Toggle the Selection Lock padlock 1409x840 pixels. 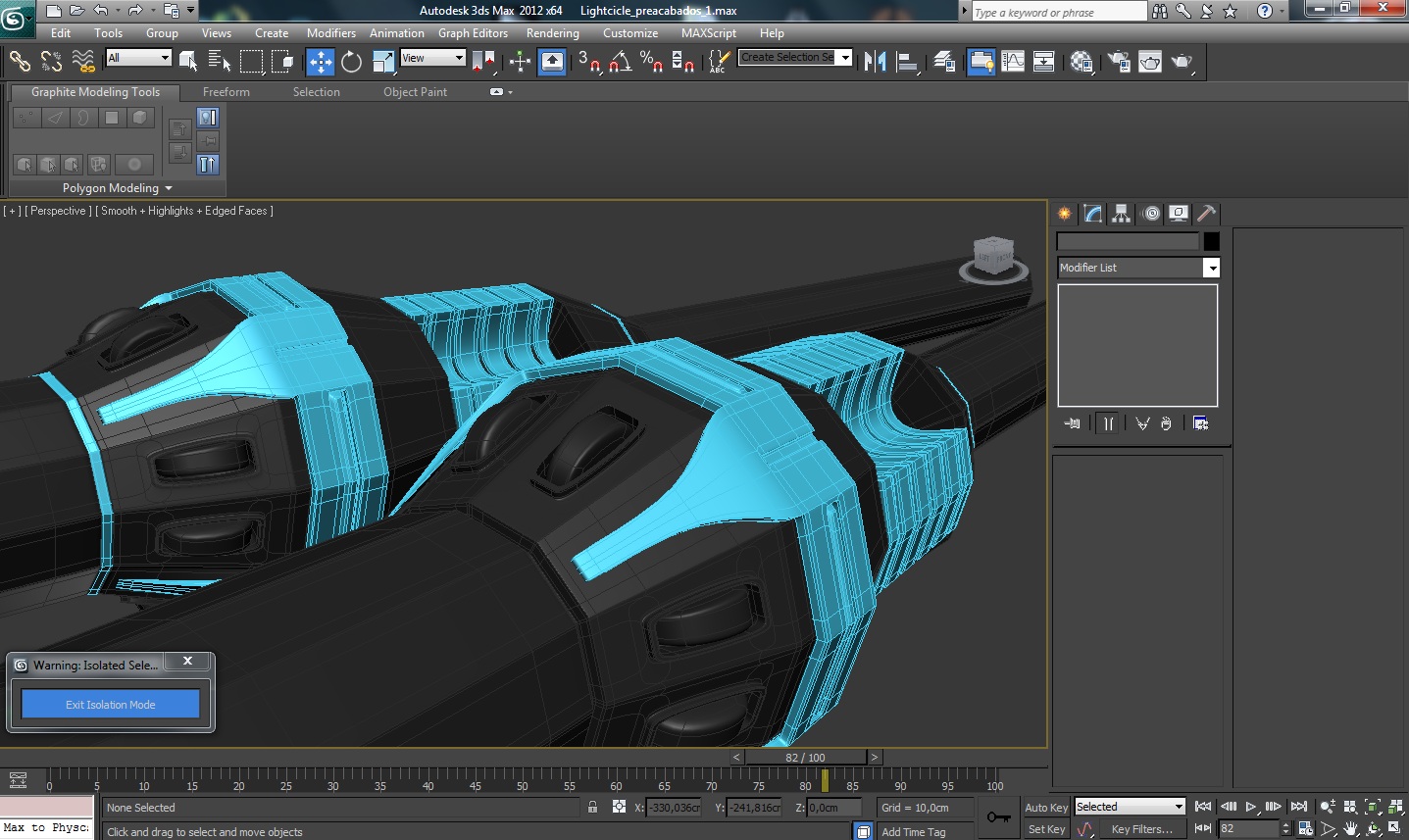pos(592,807)
